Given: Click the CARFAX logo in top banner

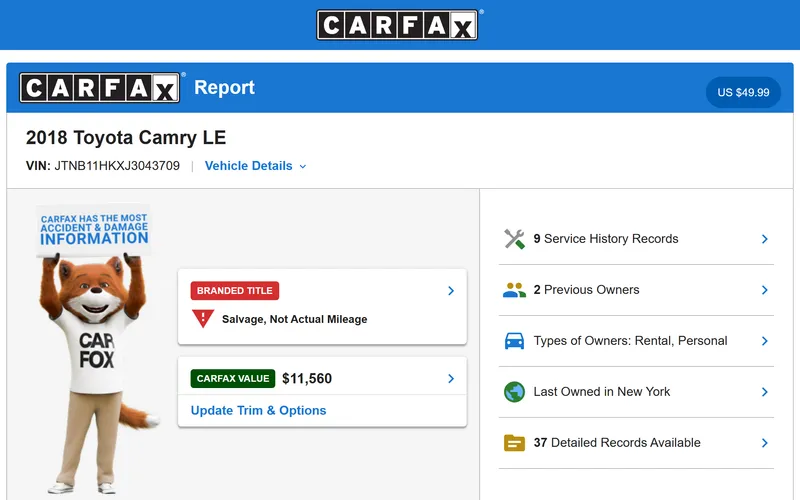Looking at the screenshot, I should click(397, 24).
